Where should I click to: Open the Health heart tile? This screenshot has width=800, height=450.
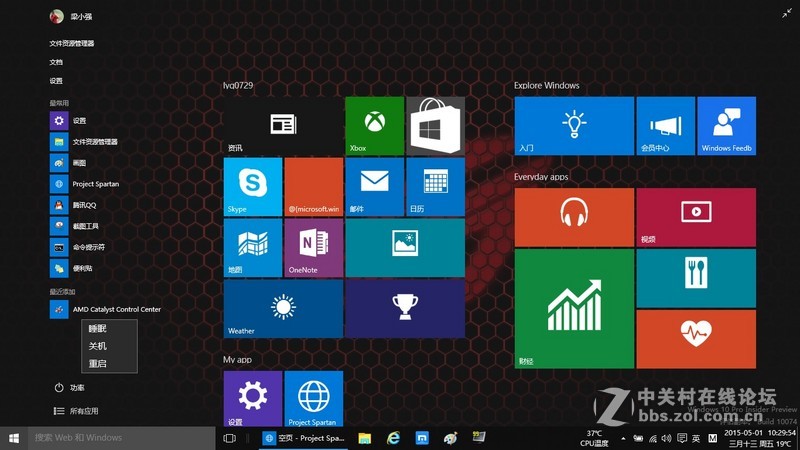pos(696,339)
